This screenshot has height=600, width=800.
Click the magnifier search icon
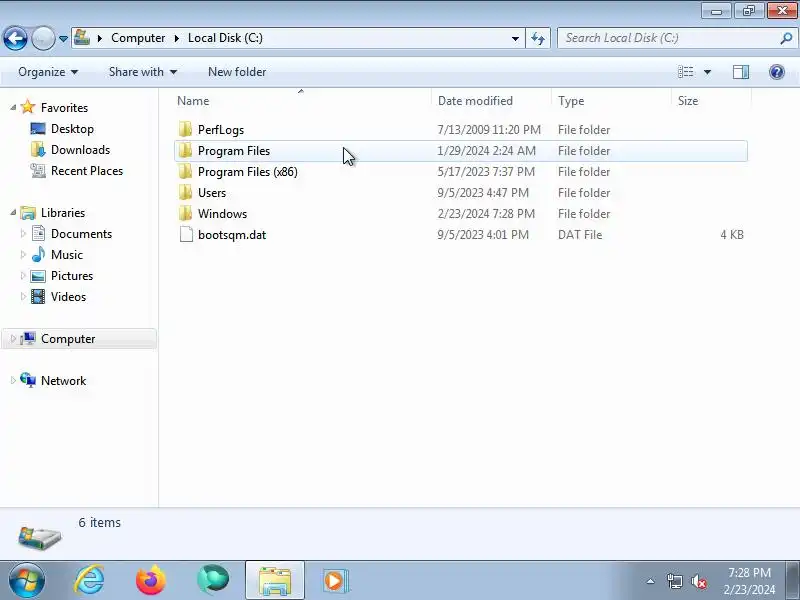(x=786, y=38)
